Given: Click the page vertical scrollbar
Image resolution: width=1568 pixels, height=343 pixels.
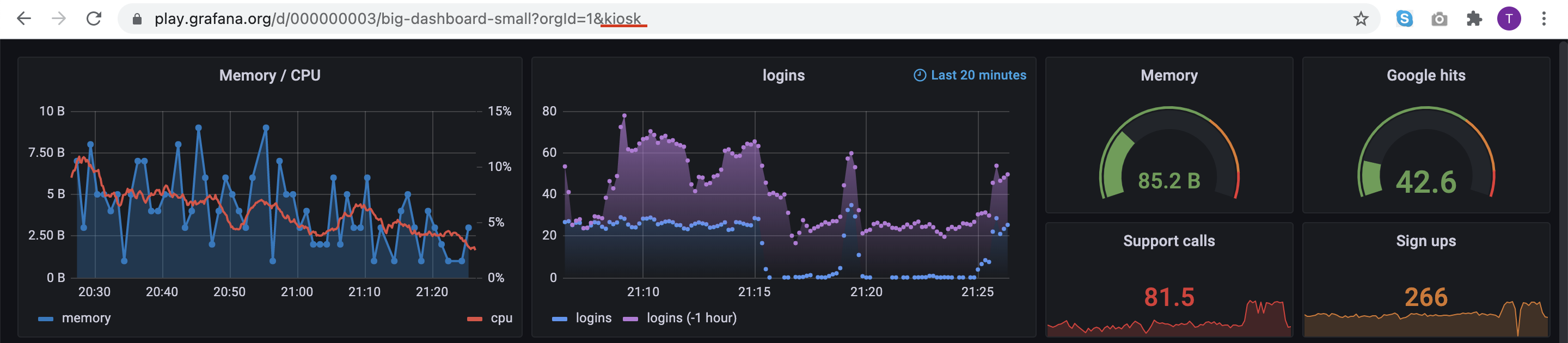Looking at the screenshot, I should [x=1563, y=191].
